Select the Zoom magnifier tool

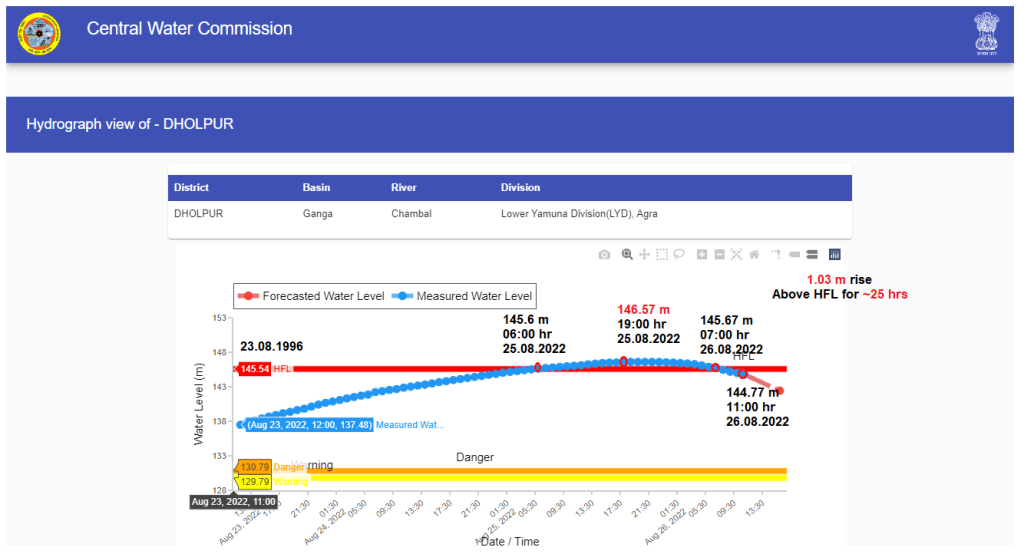pos(627,255)
